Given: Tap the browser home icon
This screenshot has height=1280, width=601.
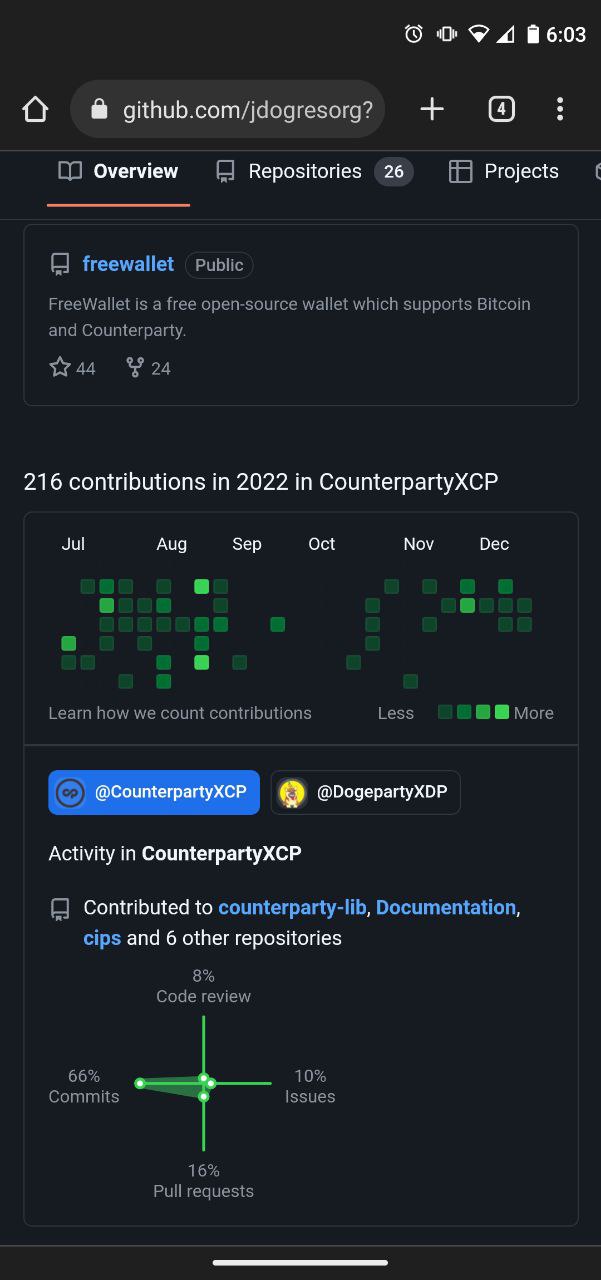Looking at the screenshot, I should pyautogui.click(x=35, y=109).
